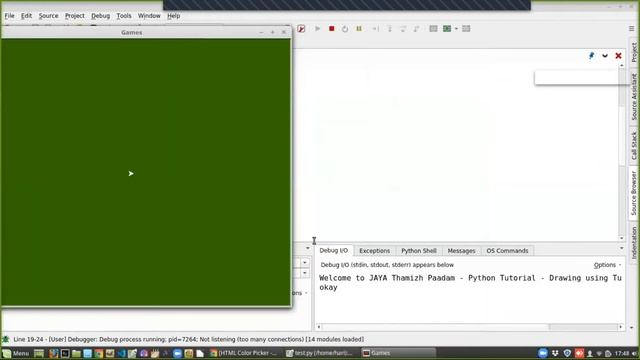640x360 pixels.
Task: Open the taskbar Menu button
Action: coord(16,353)
